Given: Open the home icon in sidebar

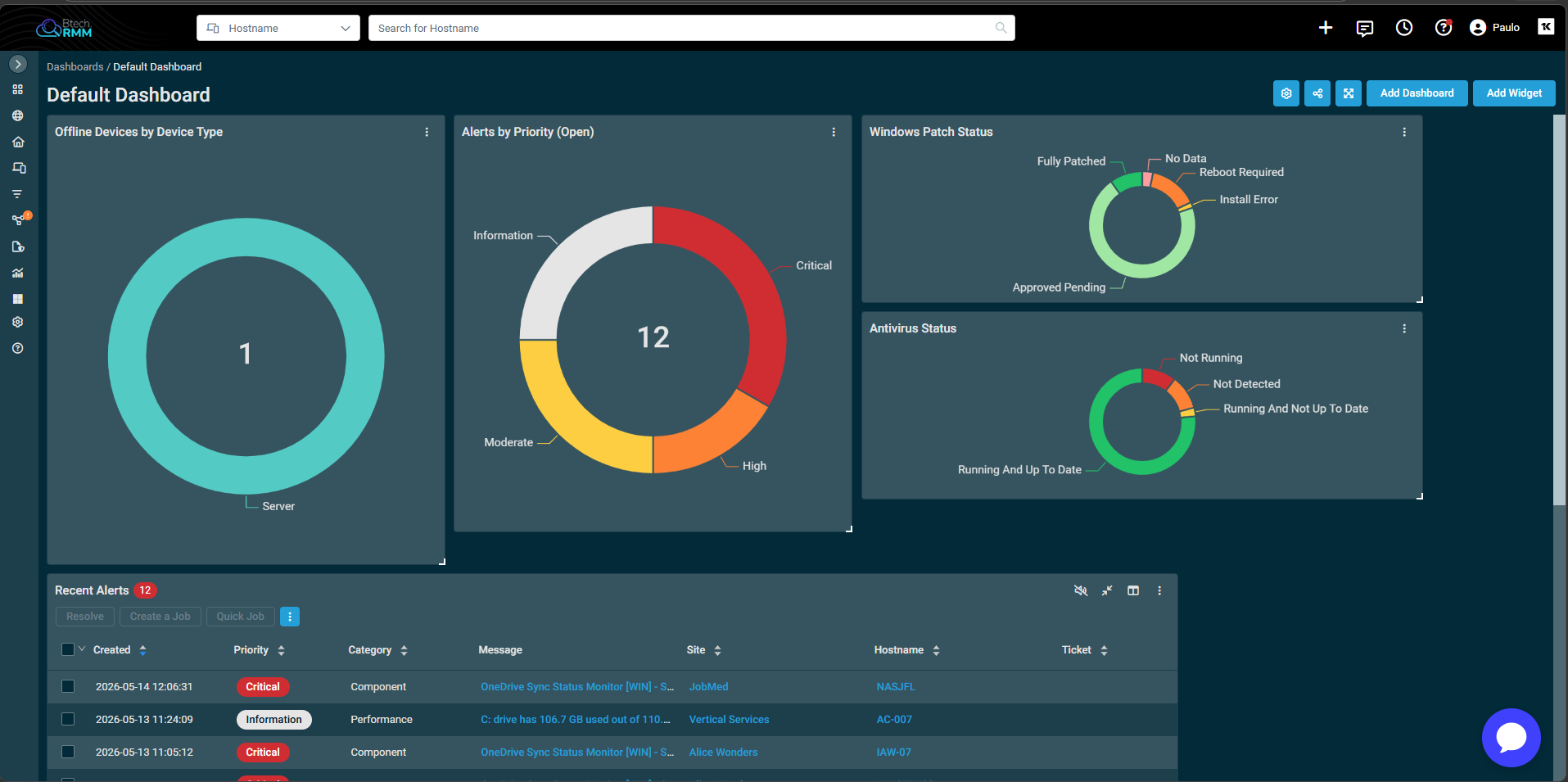Looking at the screenshot, I should tap(18, 142).
